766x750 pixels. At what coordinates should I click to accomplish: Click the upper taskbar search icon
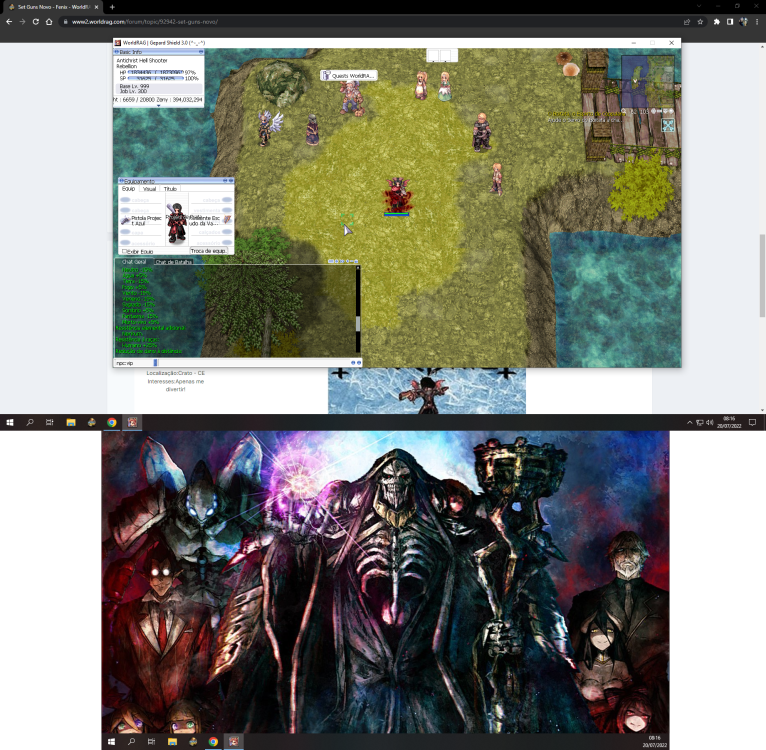(30, 422)
